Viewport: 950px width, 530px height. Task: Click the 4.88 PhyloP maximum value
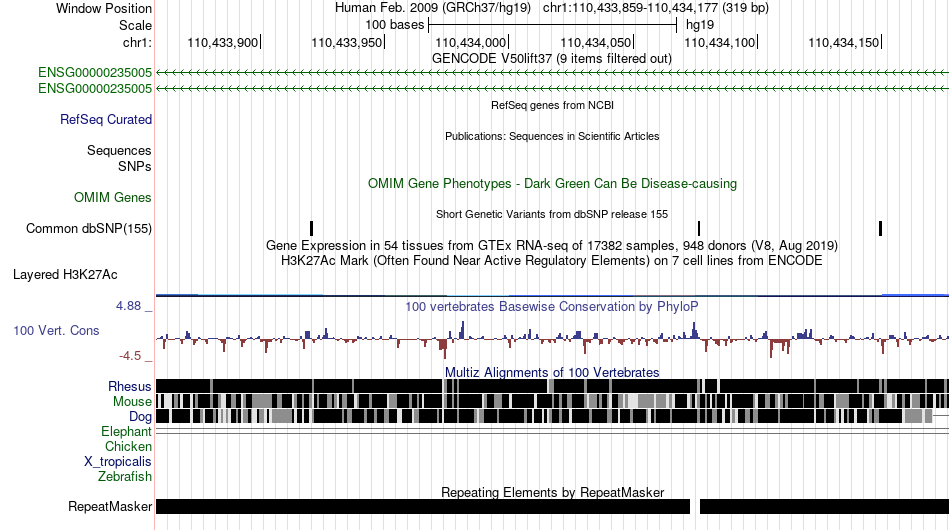128,306
